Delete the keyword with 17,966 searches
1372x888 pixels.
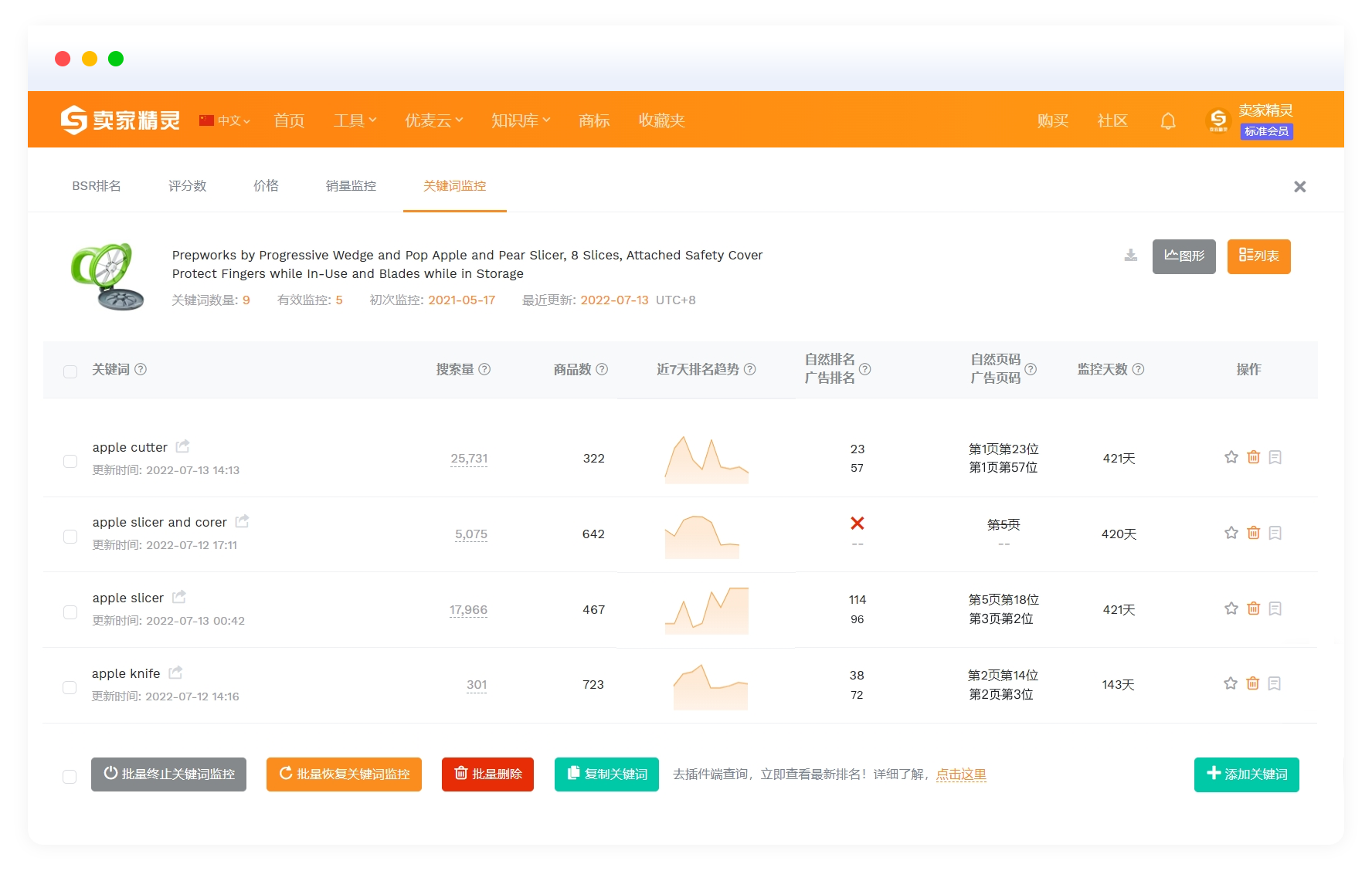click(1254, 608)
